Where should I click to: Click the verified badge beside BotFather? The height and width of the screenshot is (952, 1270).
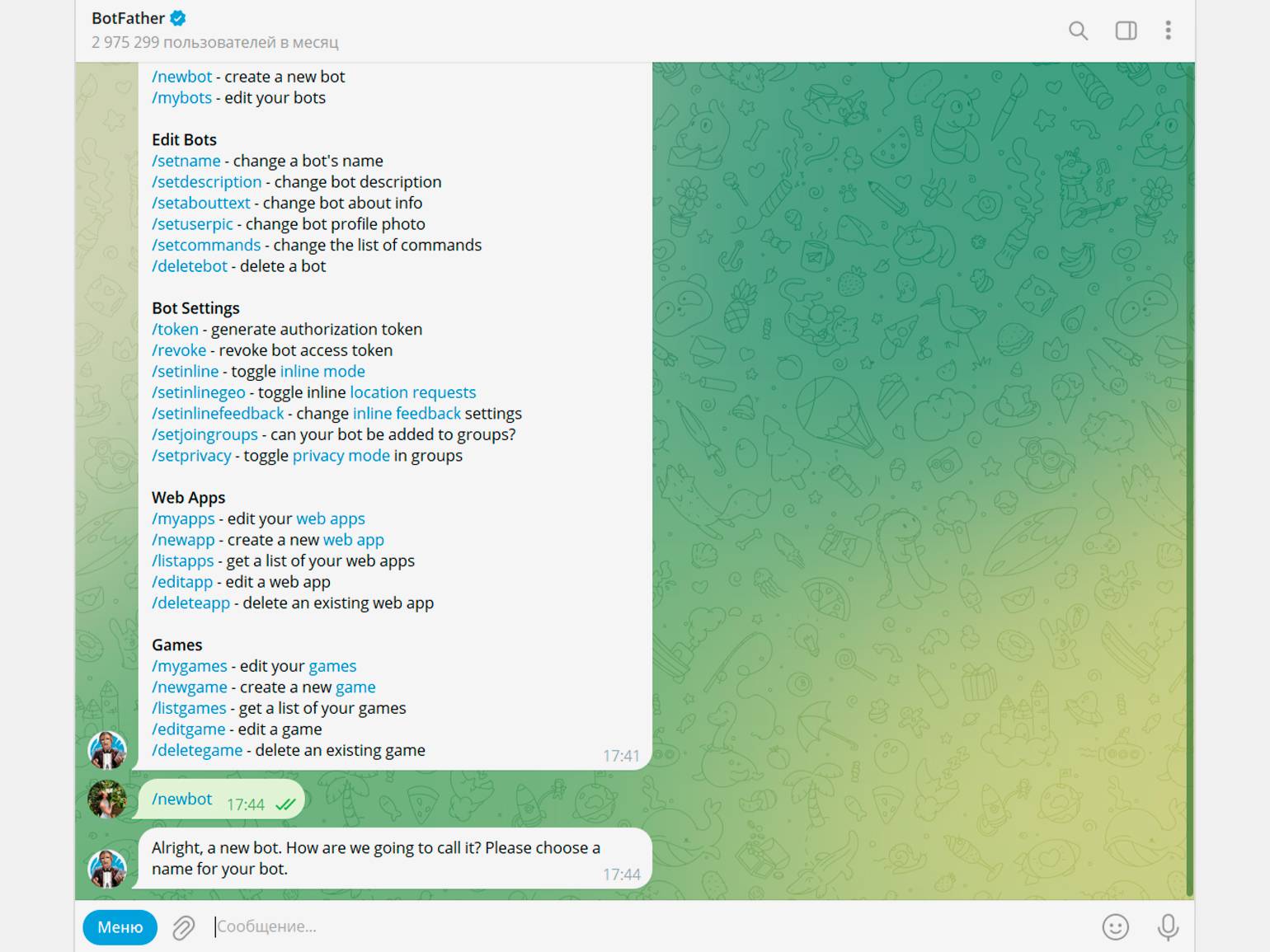coord(178,18)
